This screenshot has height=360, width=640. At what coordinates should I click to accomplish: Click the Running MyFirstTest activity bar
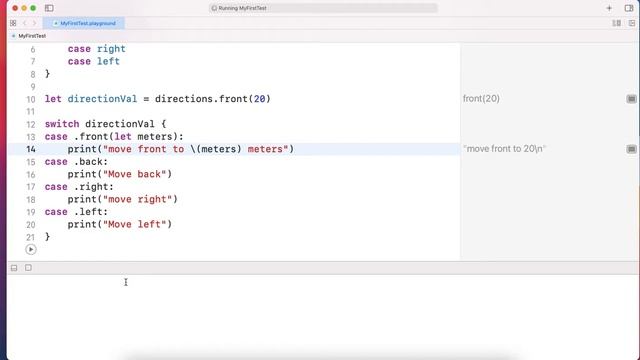coord(323,8)
